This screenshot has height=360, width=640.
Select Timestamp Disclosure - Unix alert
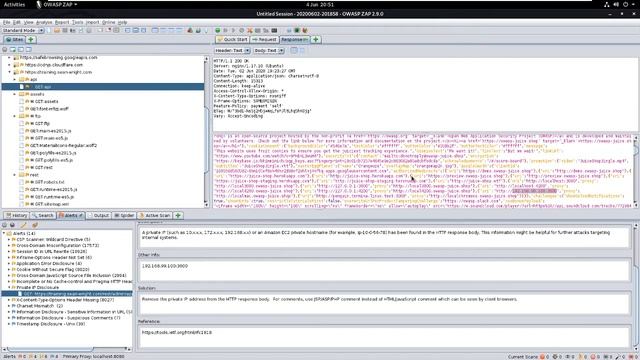point(51,324)
